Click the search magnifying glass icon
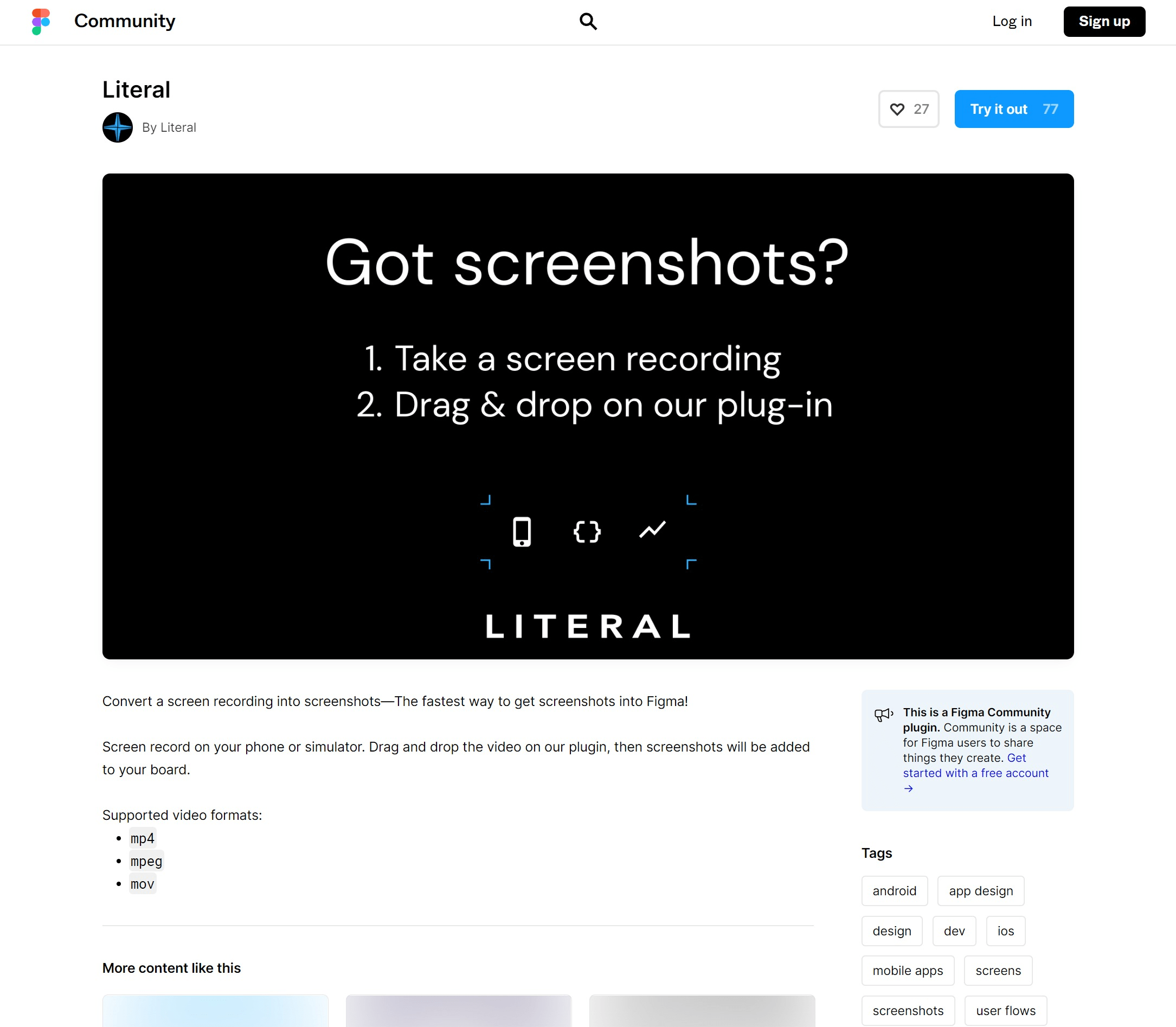The width and height of the screenshot is (1176, 1027). click(x=587, y=22)
